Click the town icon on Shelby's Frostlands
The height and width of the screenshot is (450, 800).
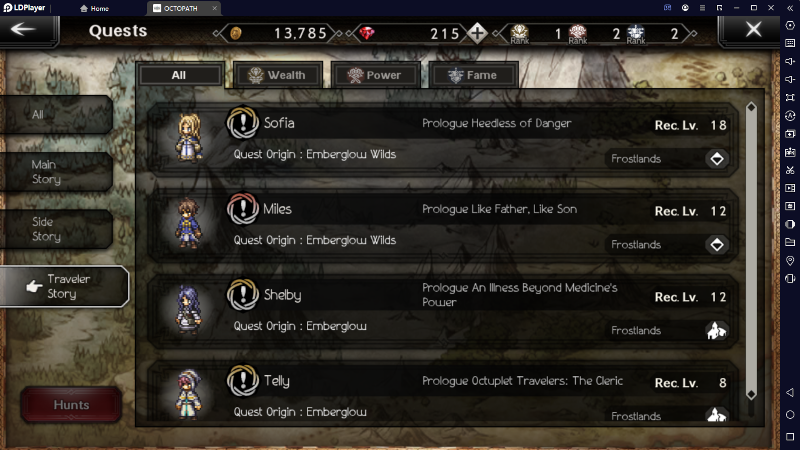click(716, 331)
